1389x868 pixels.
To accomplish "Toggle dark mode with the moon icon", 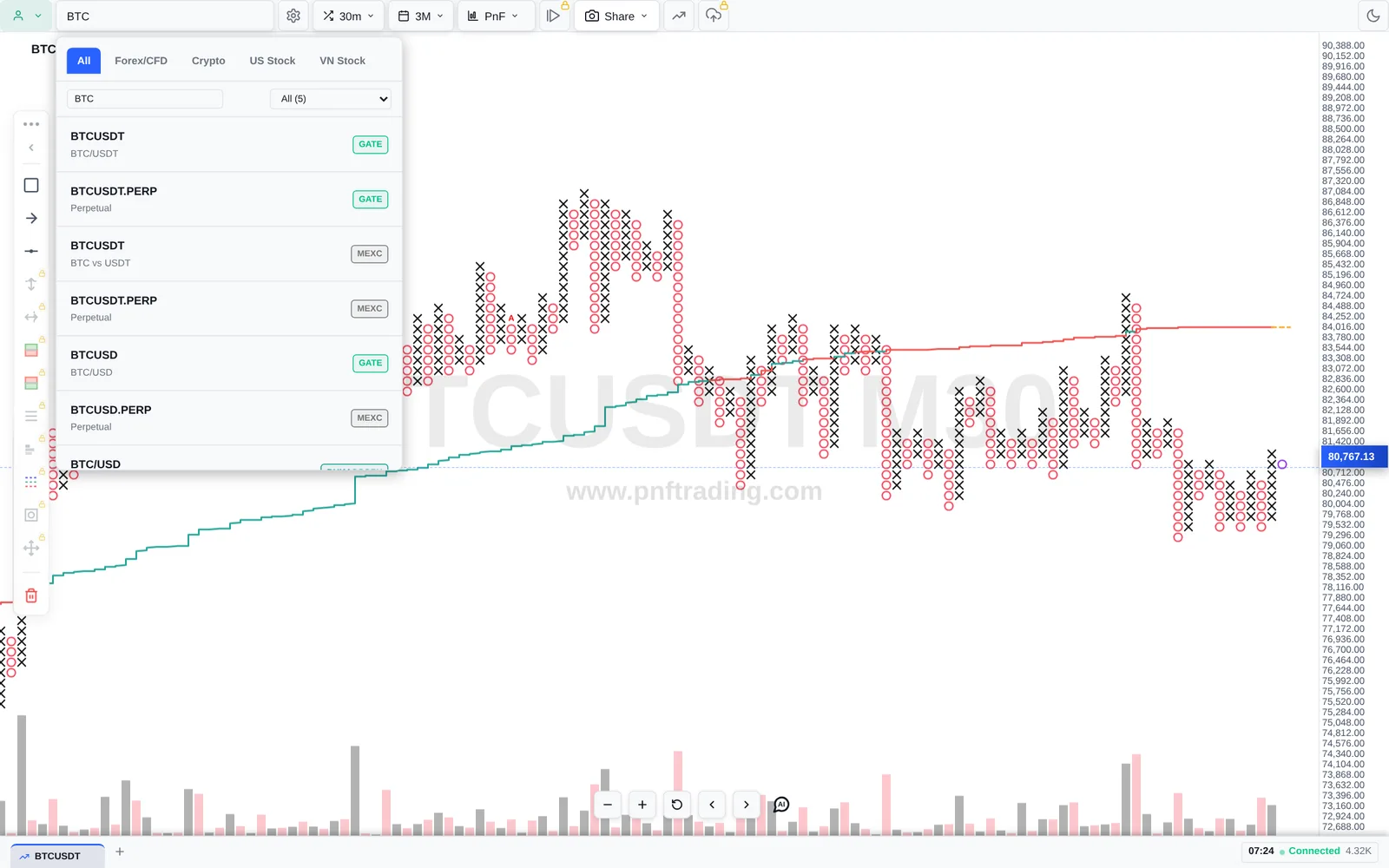I will click(x=1373, y=16).
